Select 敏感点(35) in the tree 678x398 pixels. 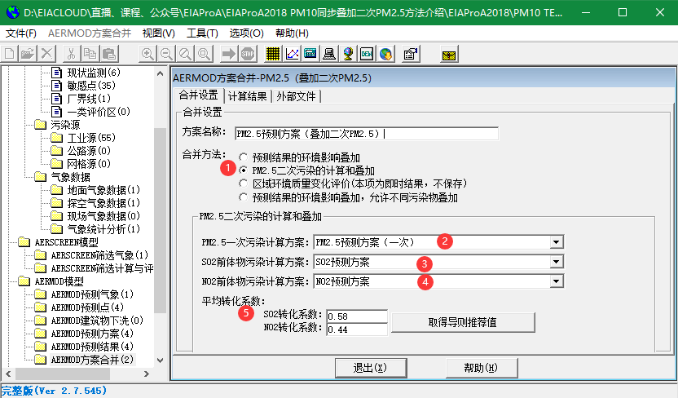[91, 86]
